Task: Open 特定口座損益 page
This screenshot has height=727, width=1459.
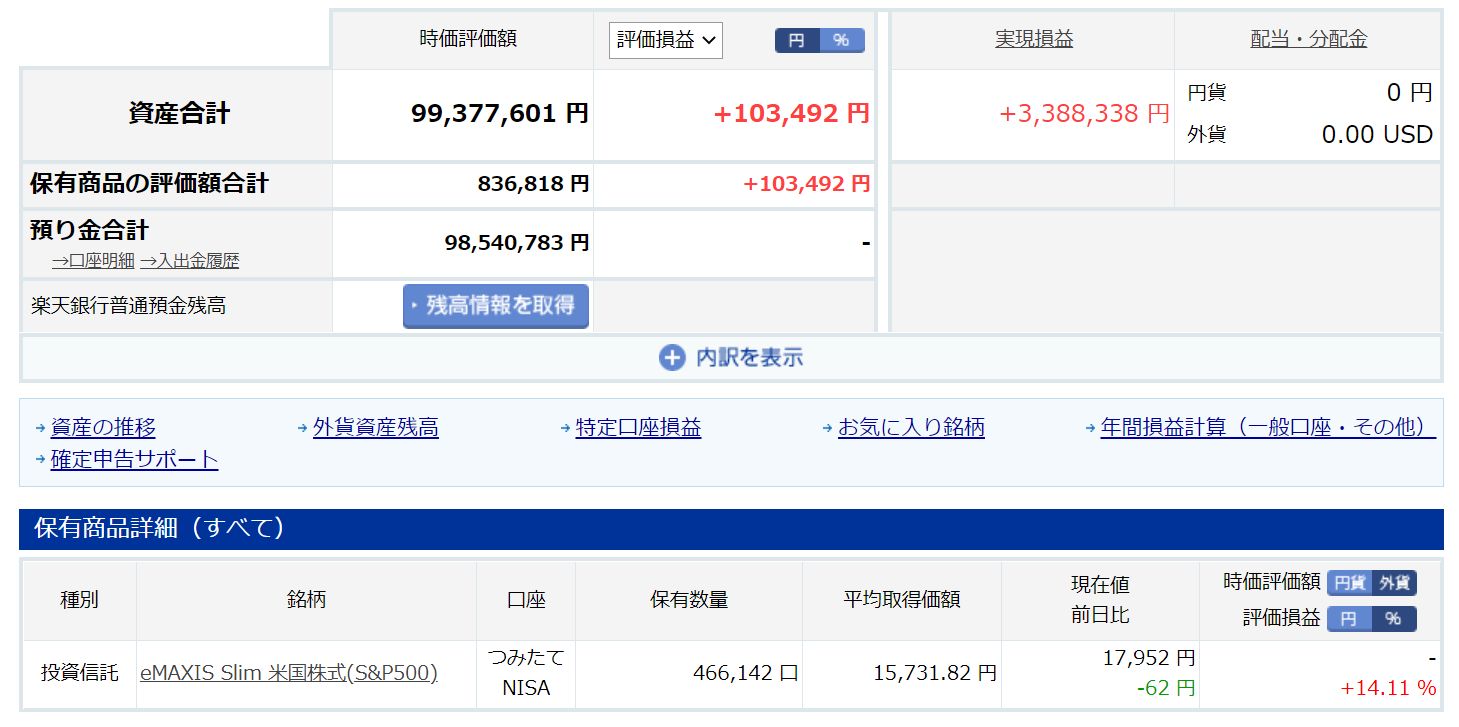Action: pyautogui.click(x=638, y=428)
